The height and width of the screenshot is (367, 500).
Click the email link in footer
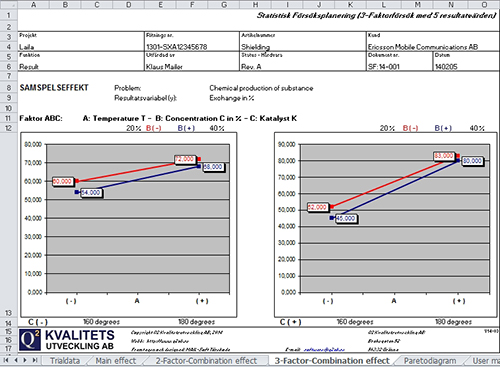click(324, 350)
